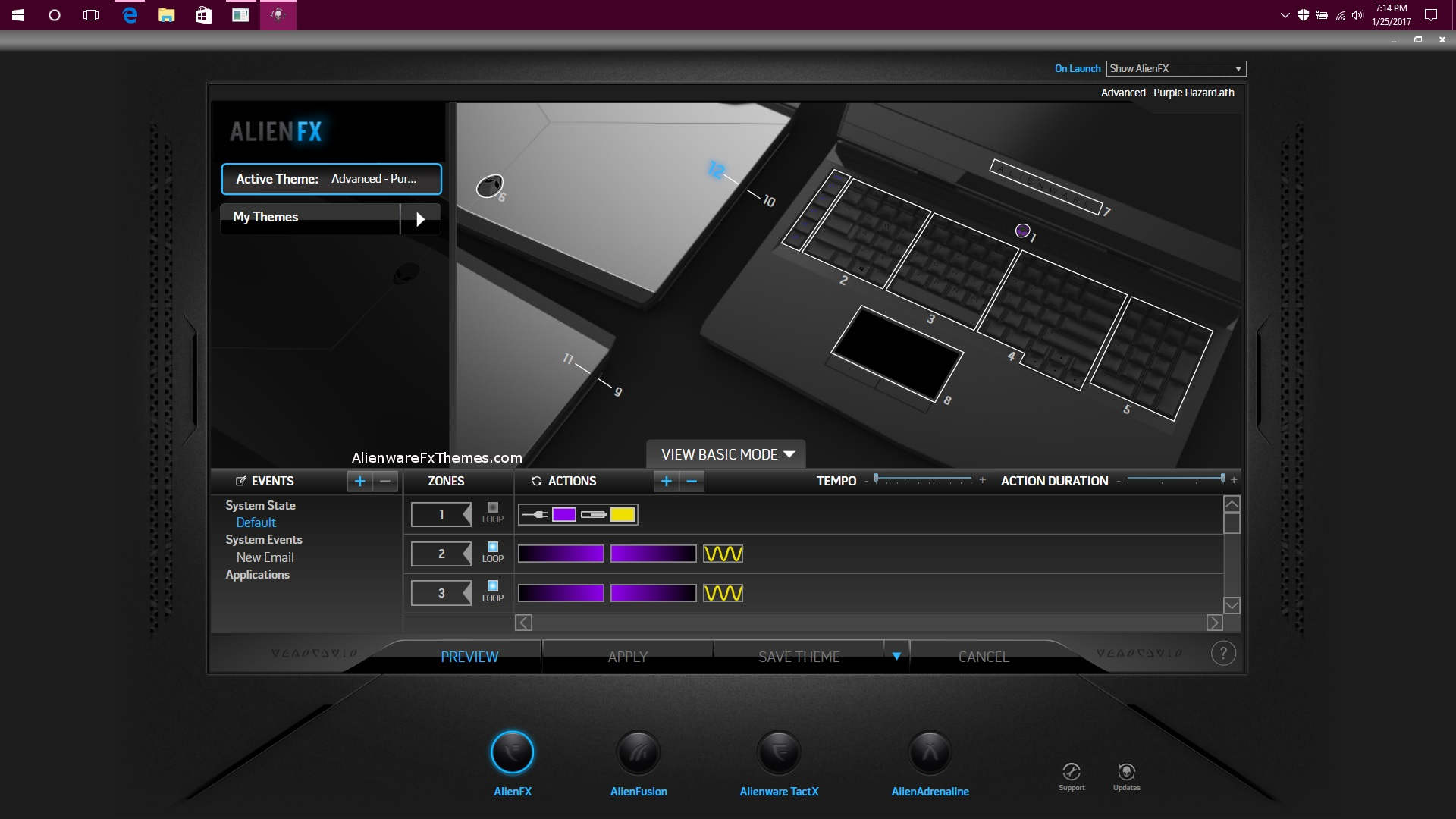This screenshot has width=1456, height=819.
Task: Select first purple morph bar in zone 2
Action: [x=561, y=554]
